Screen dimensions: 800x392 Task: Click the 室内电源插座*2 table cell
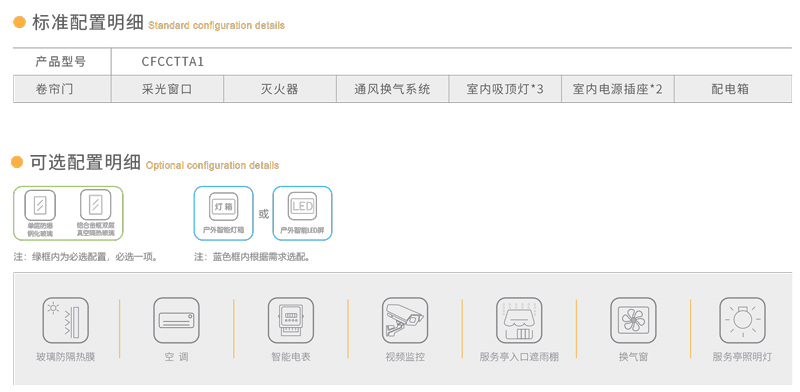click(x=618, y=89)
